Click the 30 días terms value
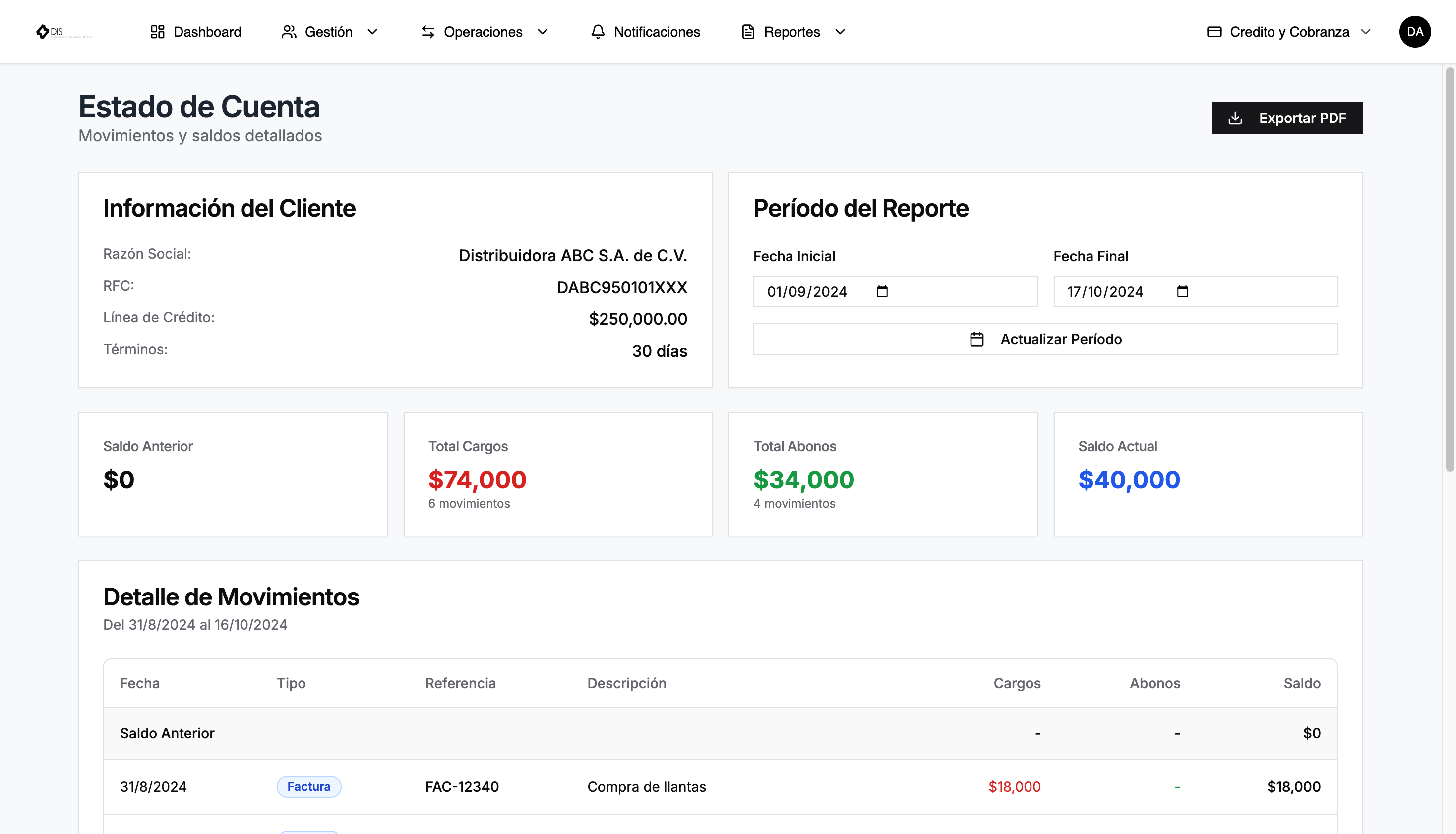Screen dimensions: 1456x834 pos(659,351)
